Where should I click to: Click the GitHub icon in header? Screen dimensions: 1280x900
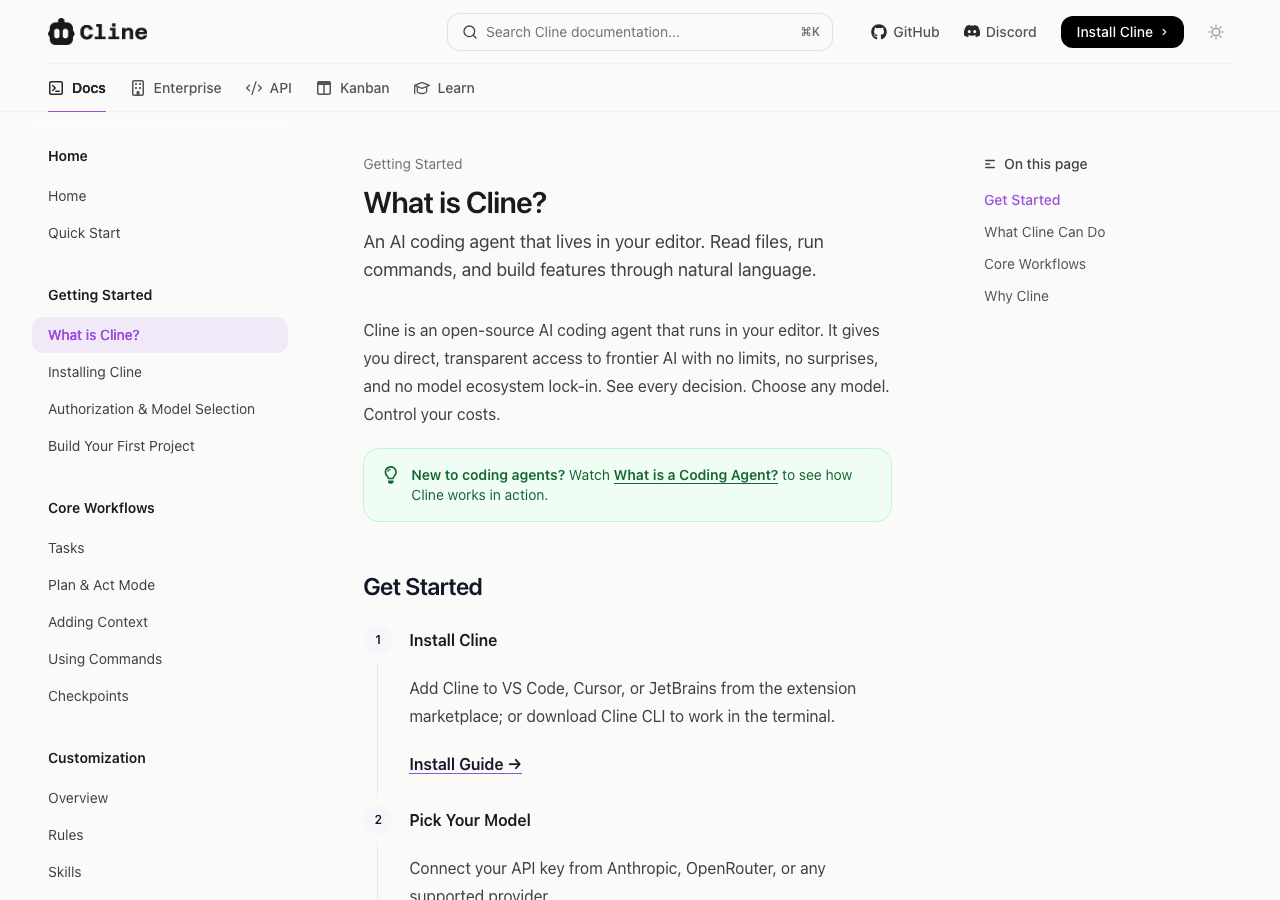pos(879,32)
